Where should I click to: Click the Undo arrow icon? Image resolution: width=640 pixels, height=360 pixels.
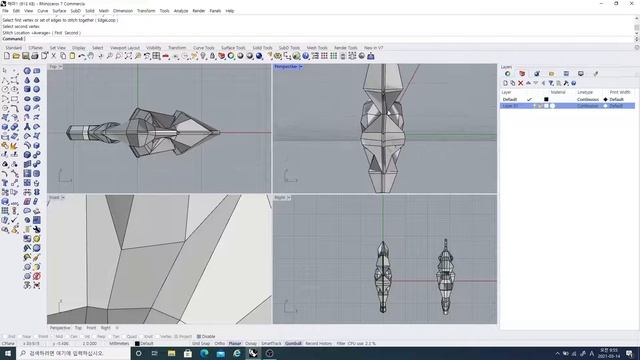tap(82, 56)
